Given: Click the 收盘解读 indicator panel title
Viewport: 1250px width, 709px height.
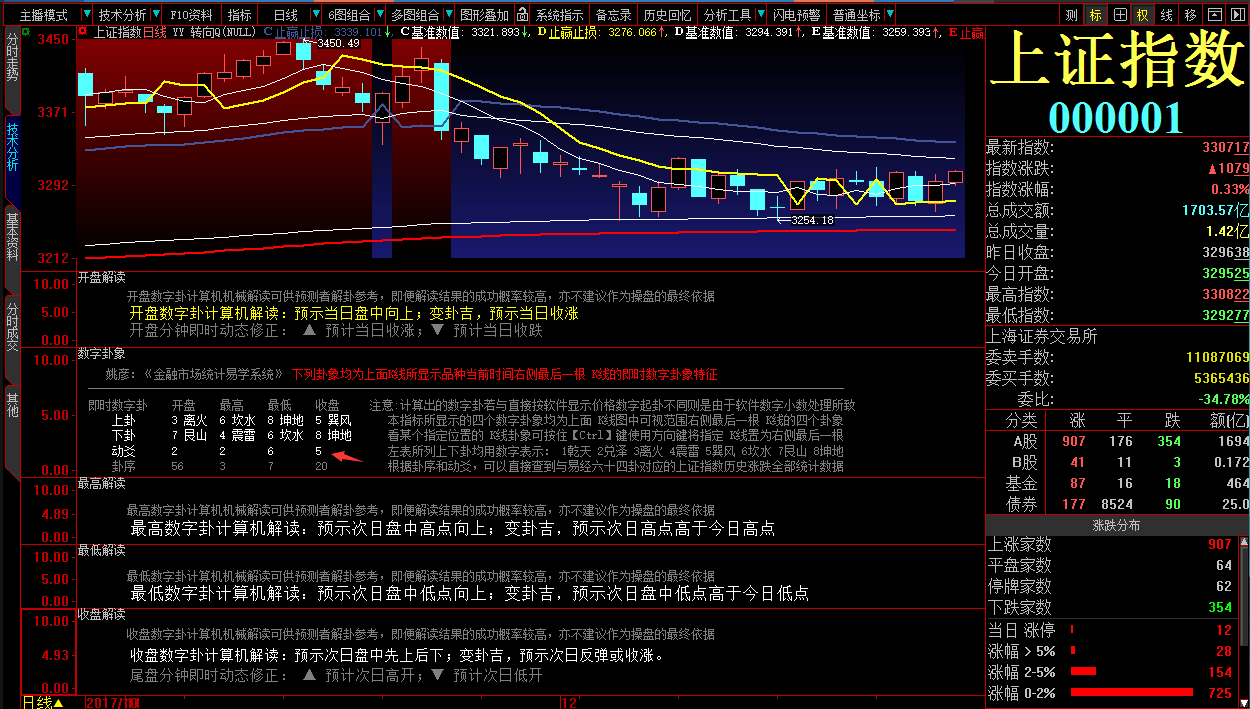Looking at the screenshot, I should (x=101, y=614).
